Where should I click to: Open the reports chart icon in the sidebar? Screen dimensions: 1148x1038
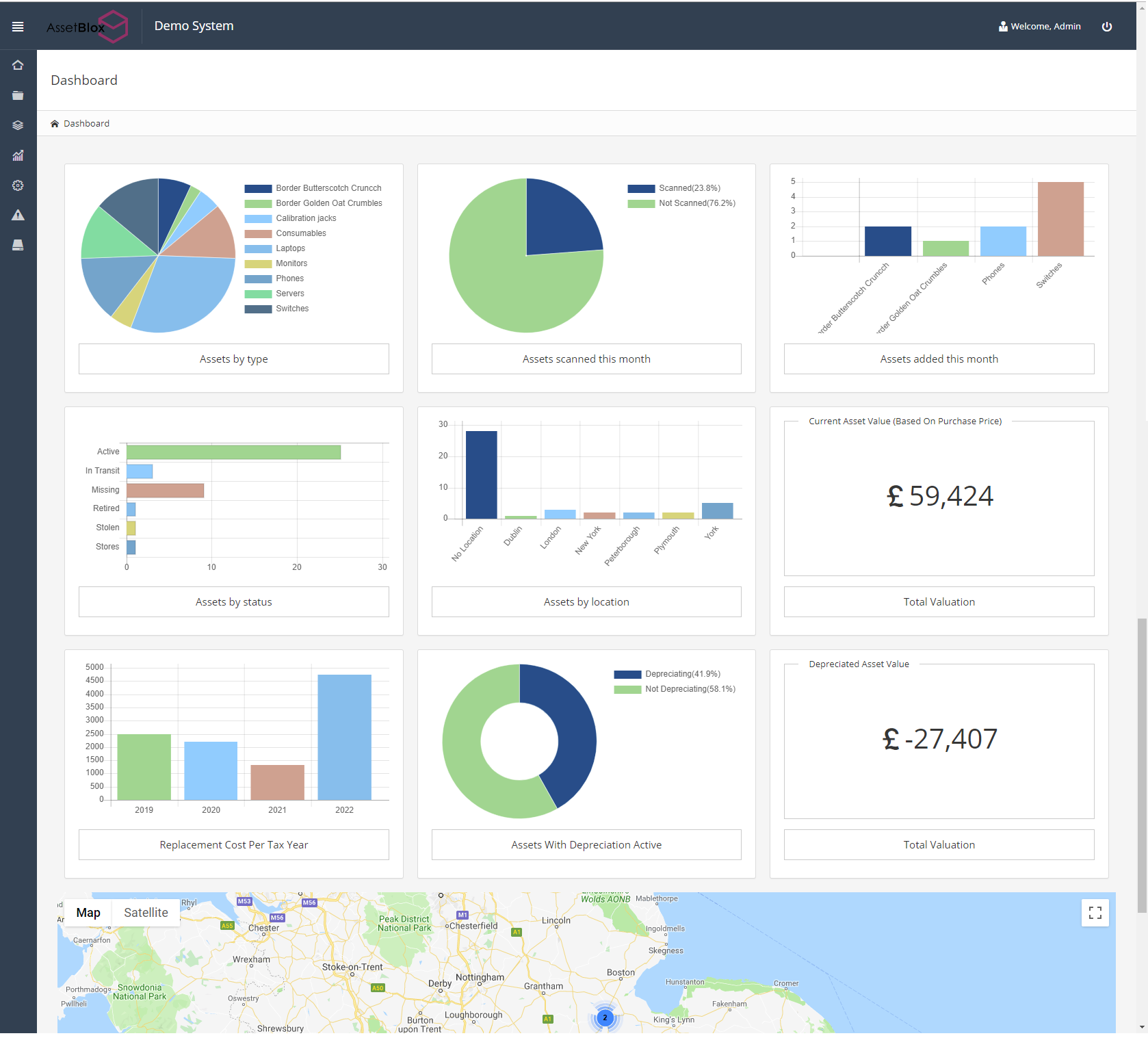(x=18, y=155)
